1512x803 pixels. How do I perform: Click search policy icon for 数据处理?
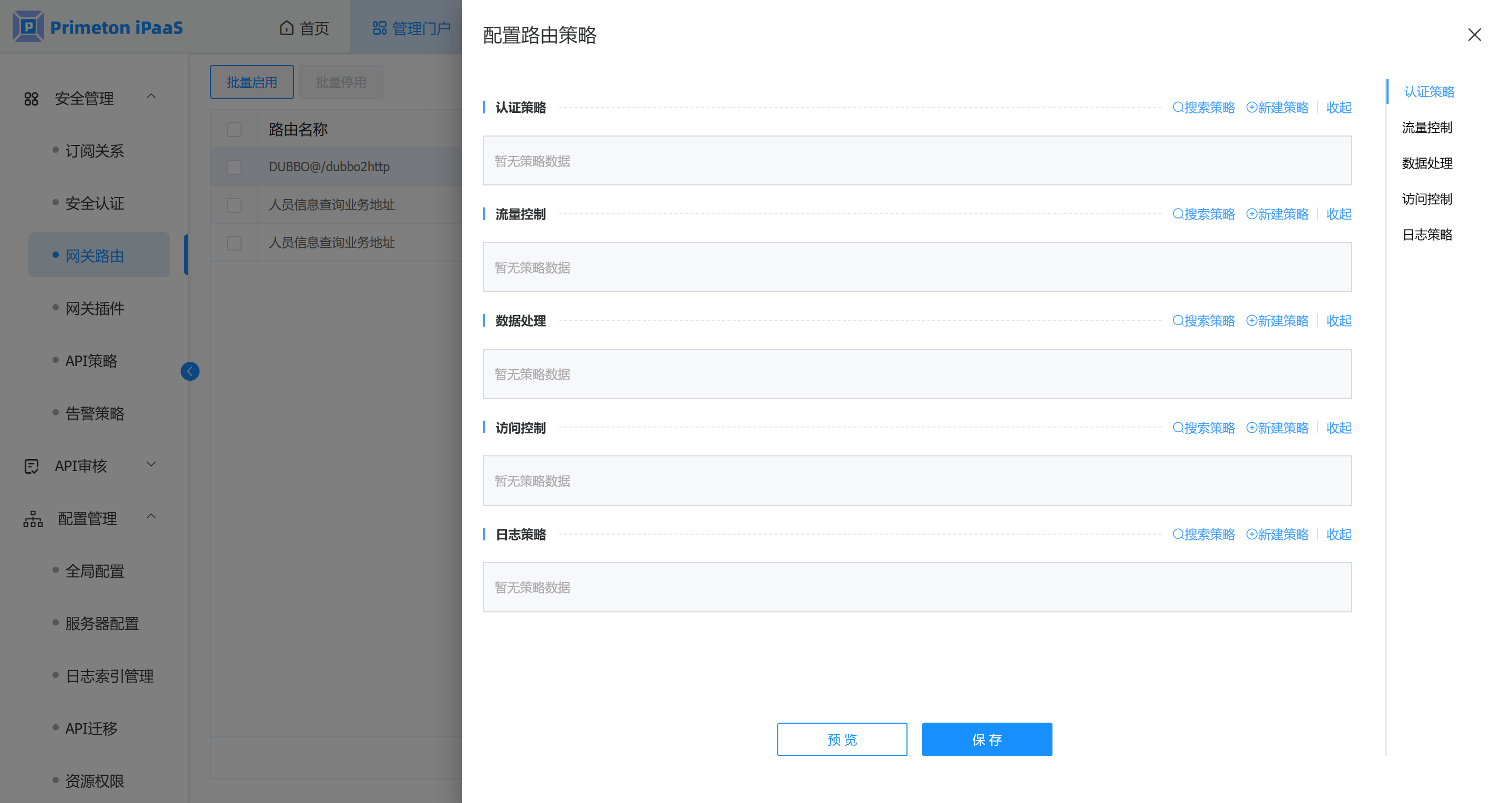tap(1177, 320)
